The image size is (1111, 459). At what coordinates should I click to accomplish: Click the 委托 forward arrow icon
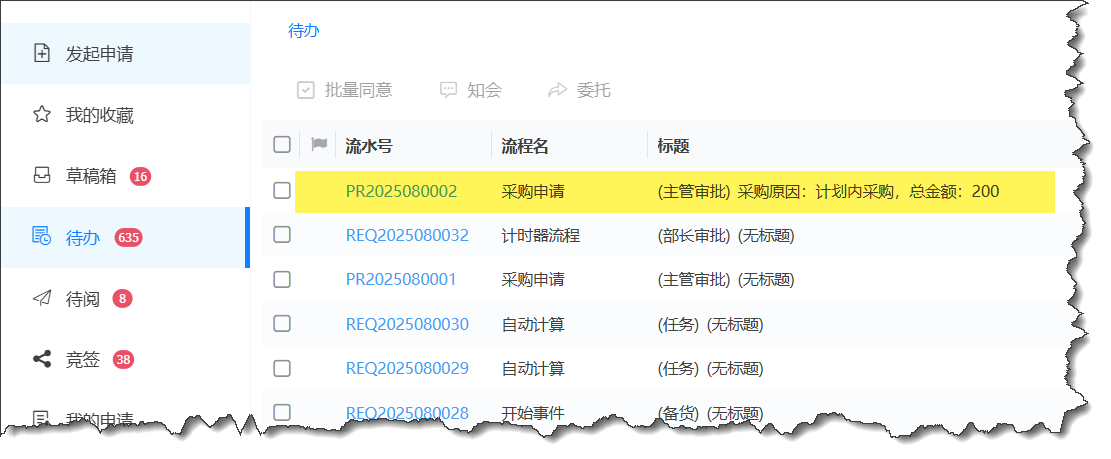tap(557, 90)
